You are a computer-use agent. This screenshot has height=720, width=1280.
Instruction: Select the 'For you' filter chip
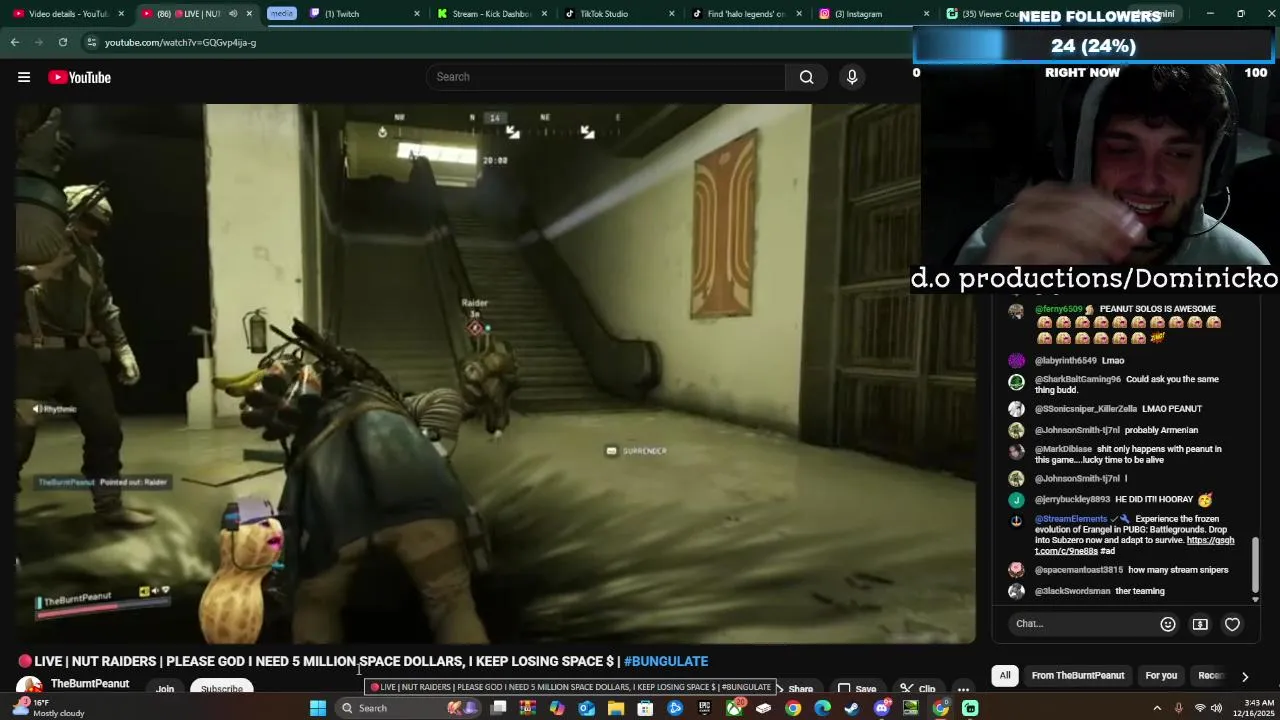point(1161,675)
